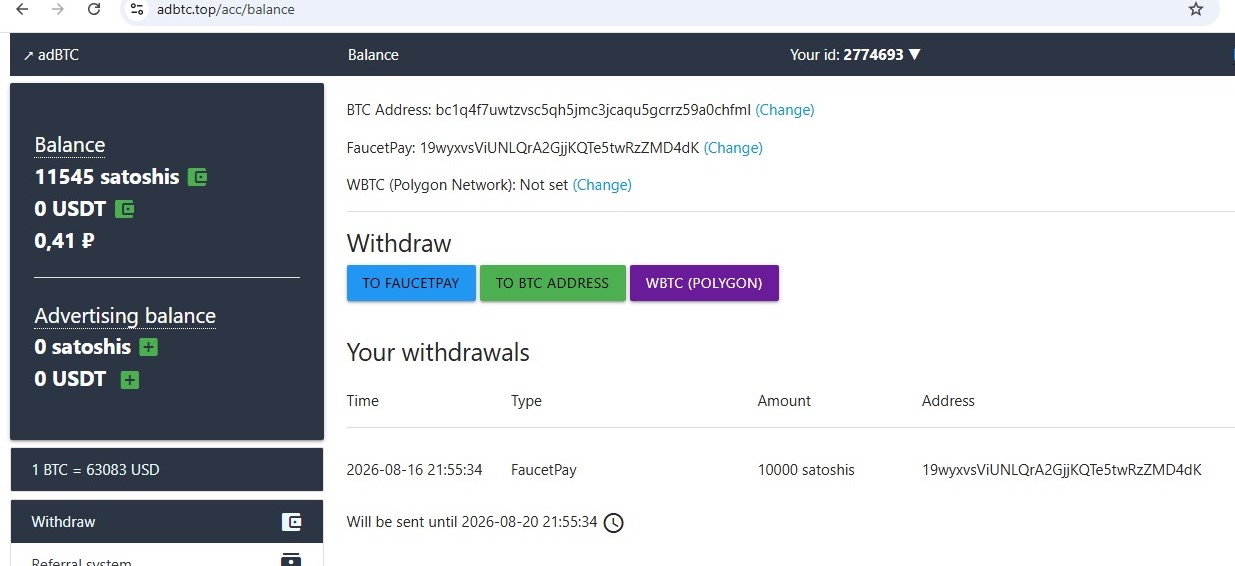The width and height of the screenshot is (1235, 566).
Task: Go back using the browser back arrow
Action: [x=22, y=9]
